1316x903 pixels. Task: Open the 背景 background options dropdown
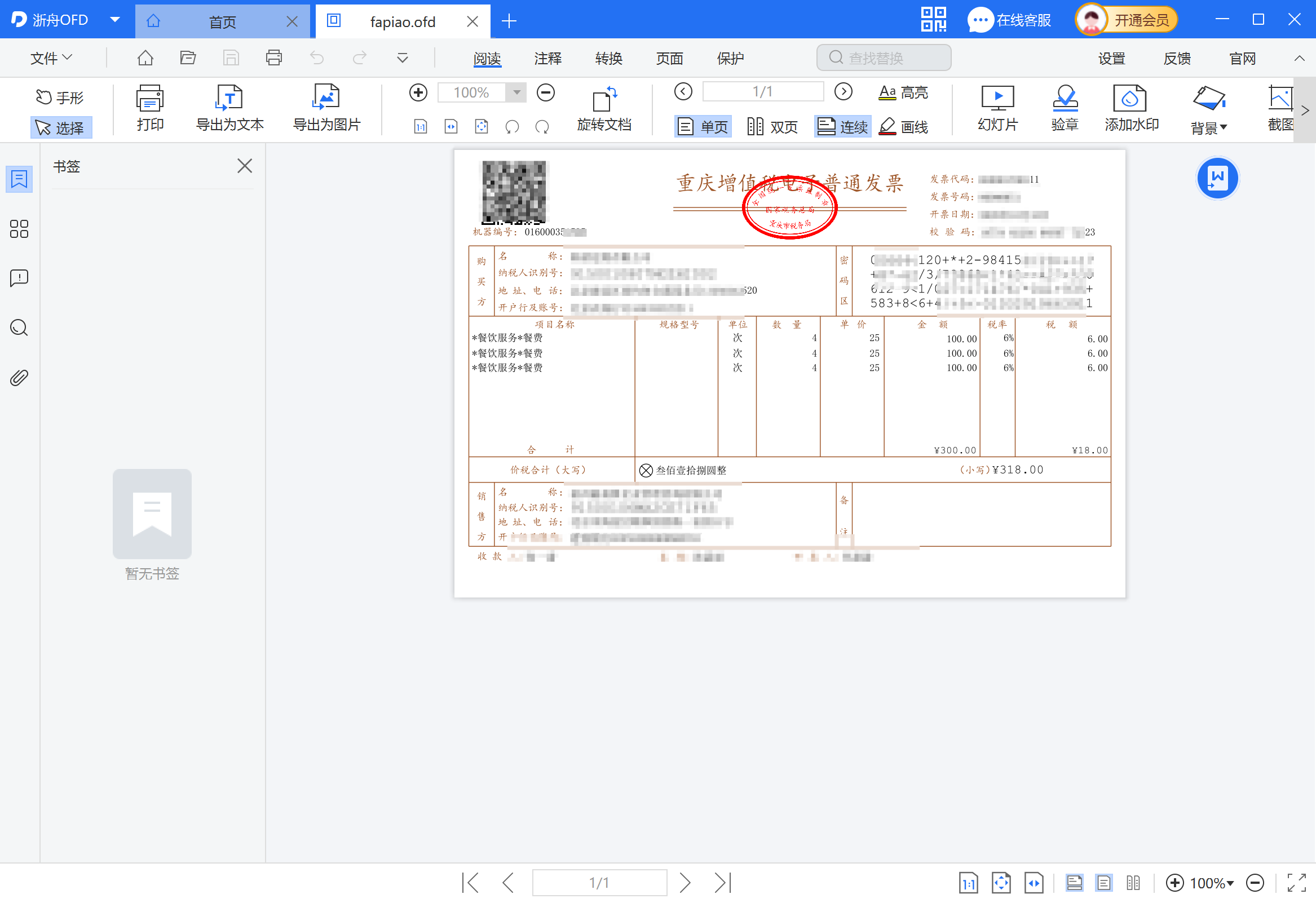click(1209, 127)
